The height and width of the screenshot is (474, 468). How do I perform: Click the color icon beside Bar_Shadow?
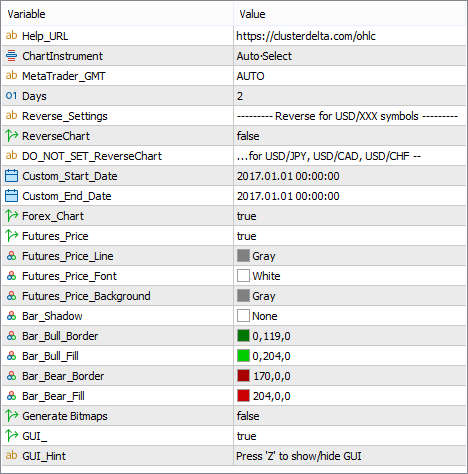11,316
